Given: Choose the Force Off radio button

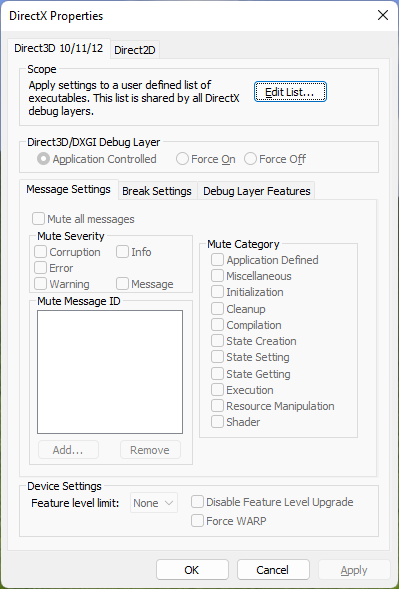Looking at the screenshot, I should (275, 159).
